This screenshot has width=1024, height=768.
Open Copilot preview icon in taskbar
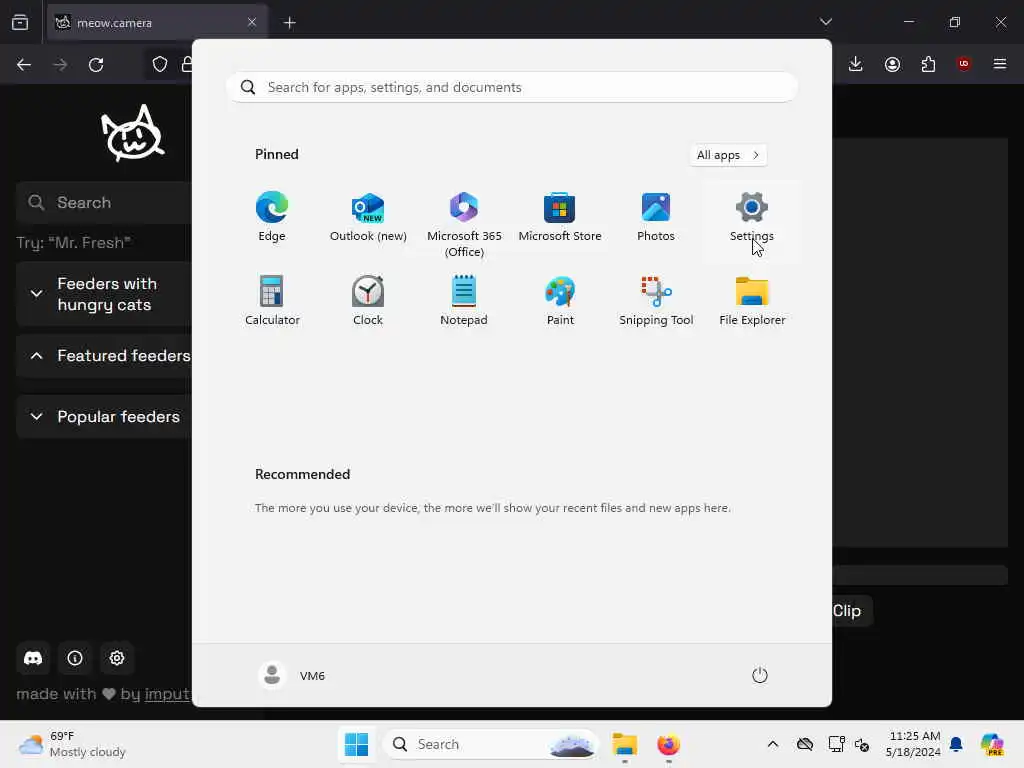pyautogui.click(x=992, y=744)
